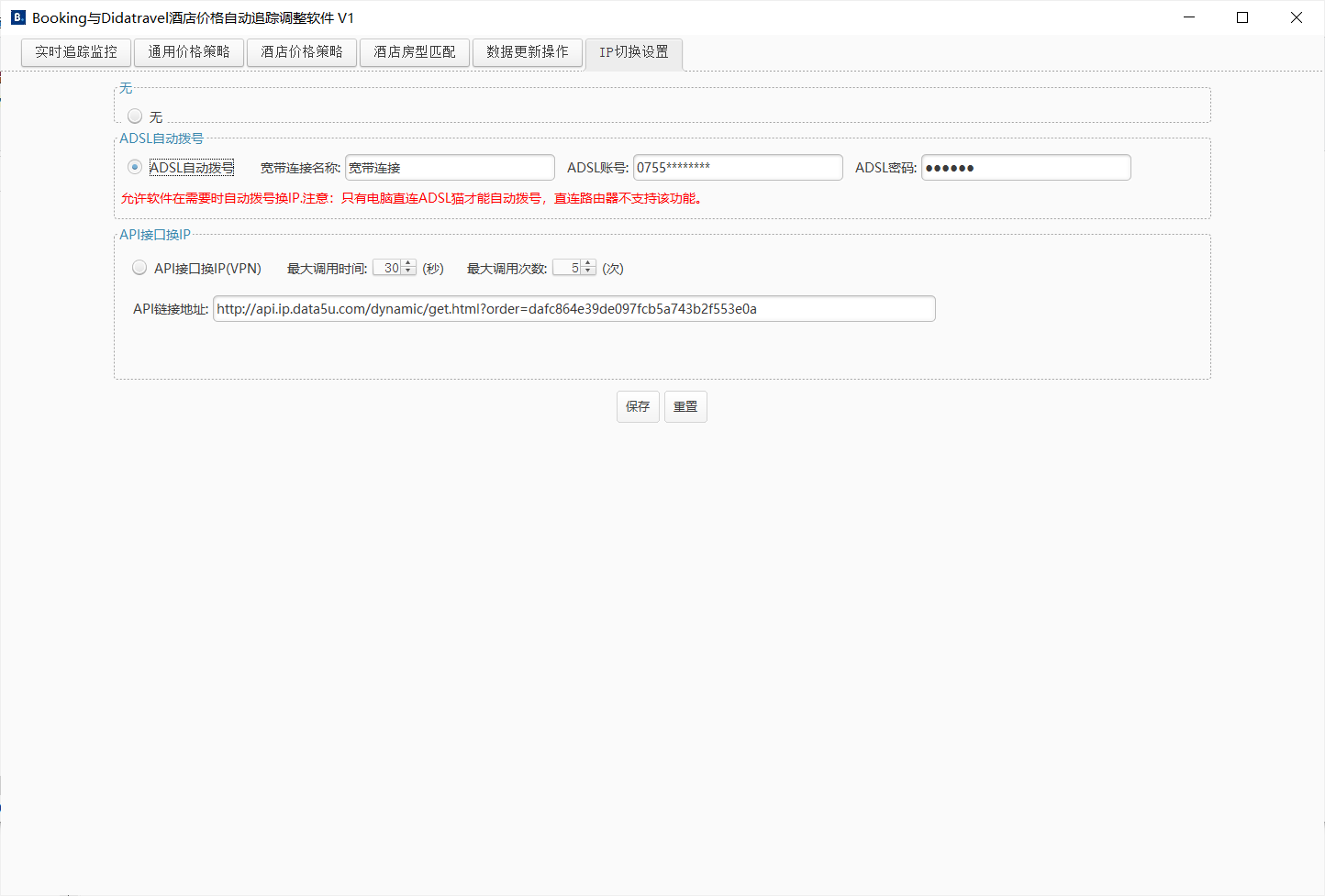Open the 数据更新操作 tab
Screen dimensions: 1325x896
point(528,52)
